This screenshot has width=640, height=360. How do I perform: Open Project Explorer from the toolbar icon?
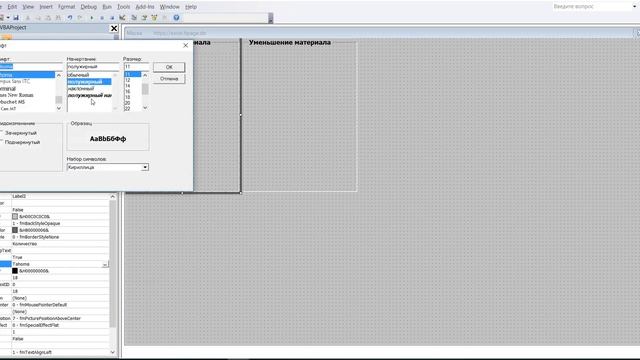(x=134, y=18)
